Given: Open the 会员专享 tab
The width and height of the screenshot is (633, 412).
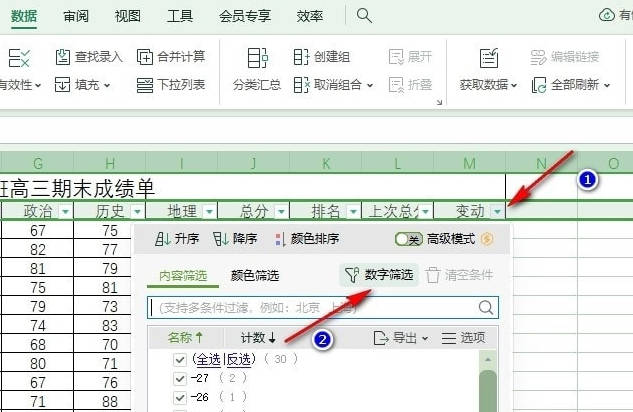Looking at the screenshot, I should pos(245,16).
